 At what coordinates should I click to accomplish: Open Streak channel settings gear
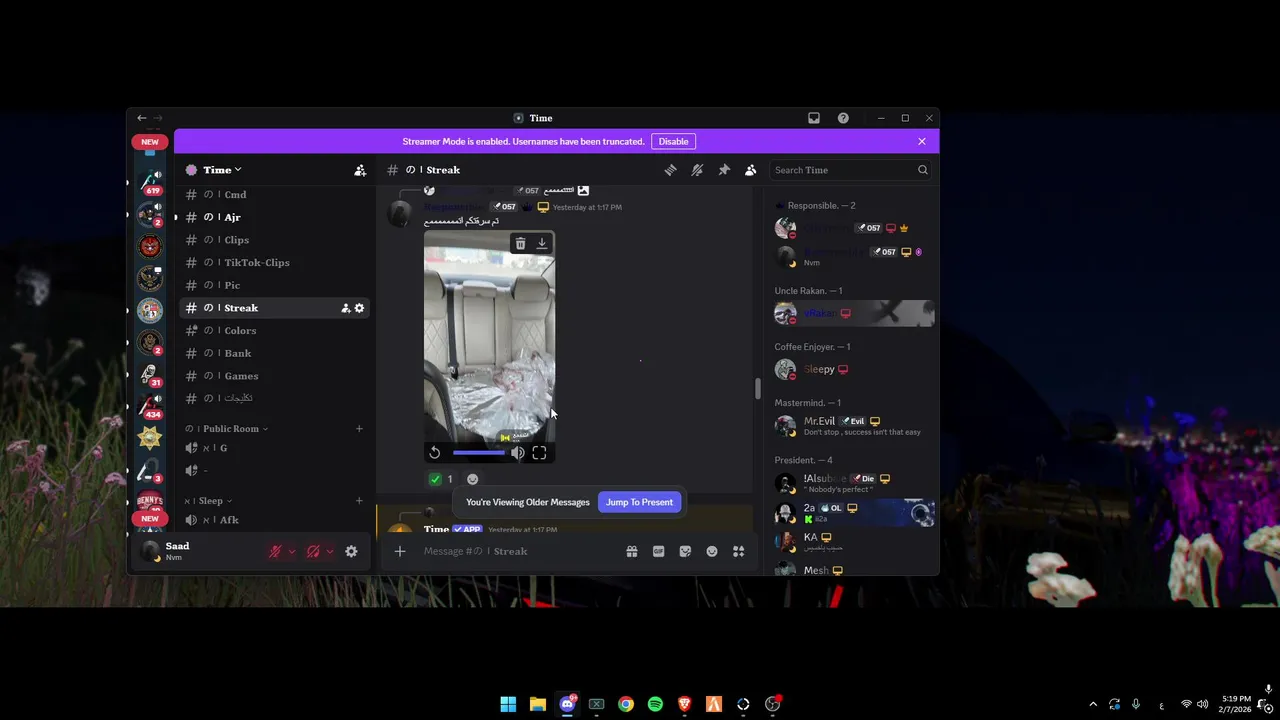pyautogui.click(x=359, y=308)
